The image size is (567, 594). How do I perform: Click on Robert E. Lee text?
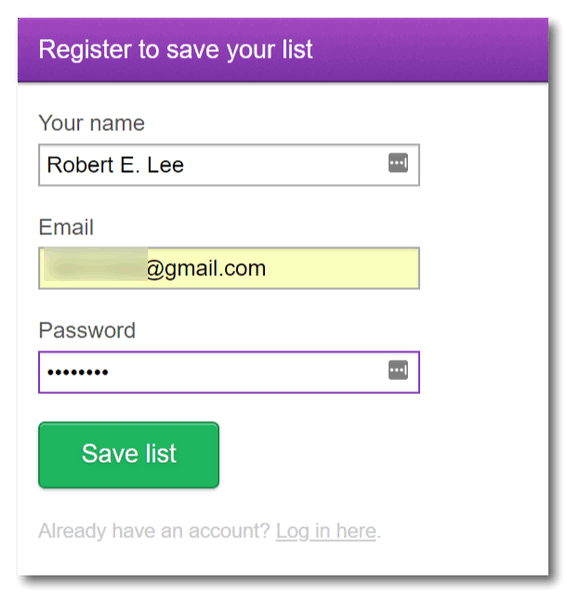tap(115, 165)
